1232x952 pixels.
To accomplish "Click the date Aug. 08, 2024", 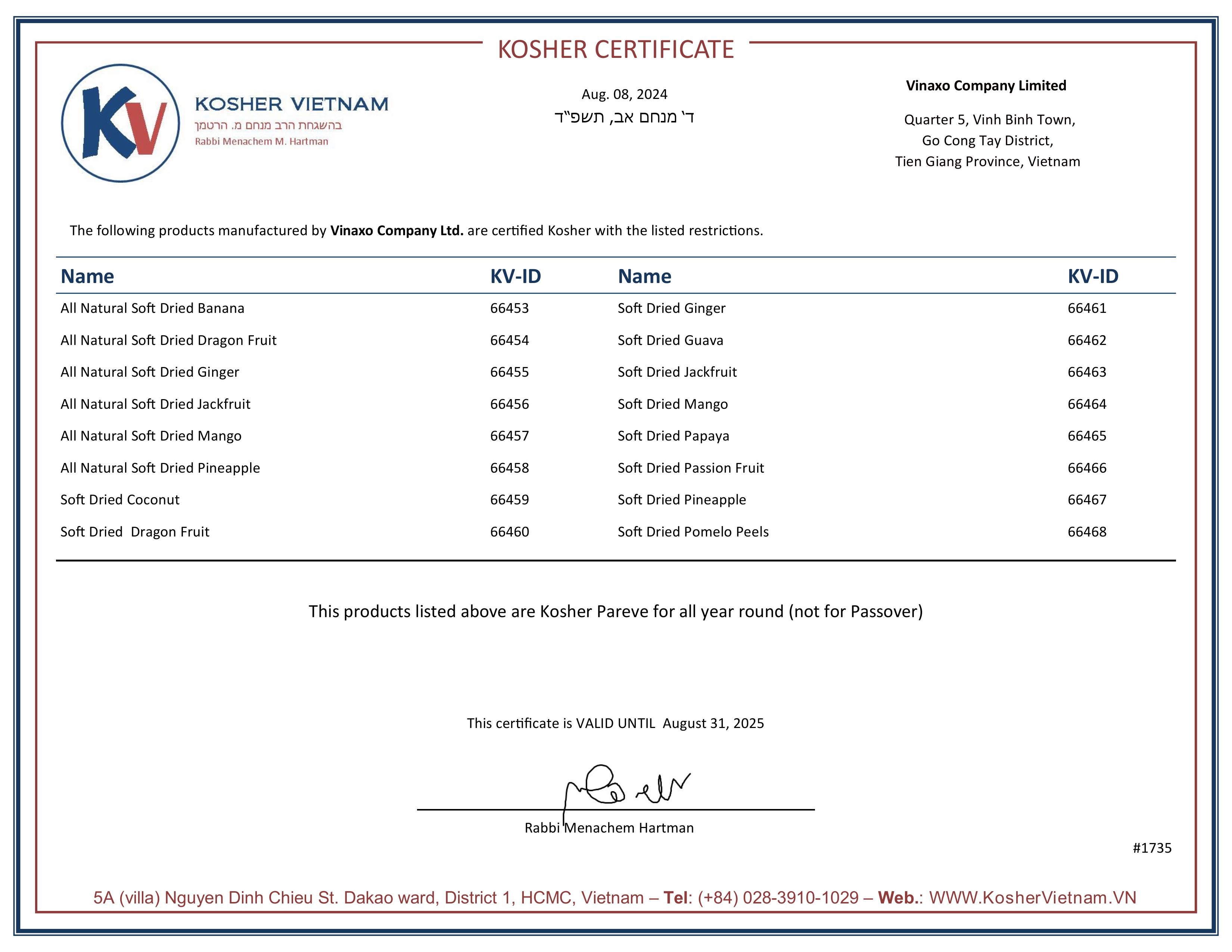I will pyautogui.click(x=625, y=94).
